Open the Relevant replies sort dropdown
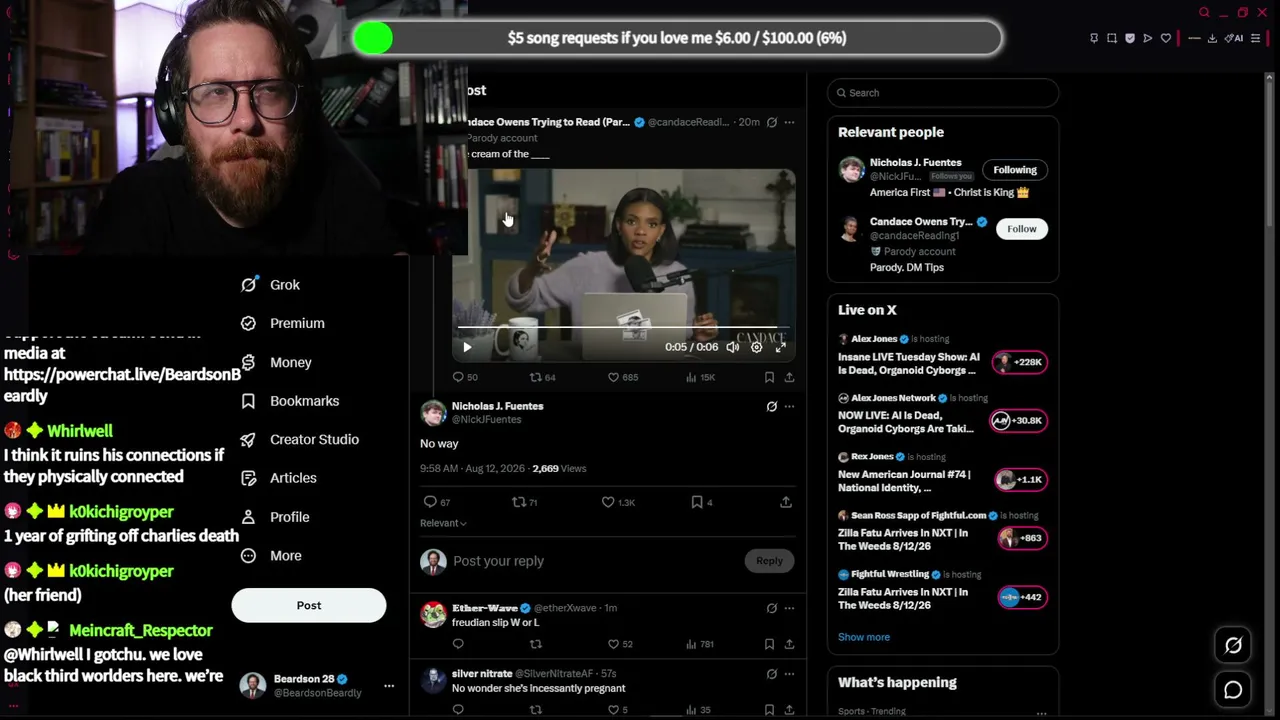Screen dimensions: 1280x720 (x=443, y=523)
